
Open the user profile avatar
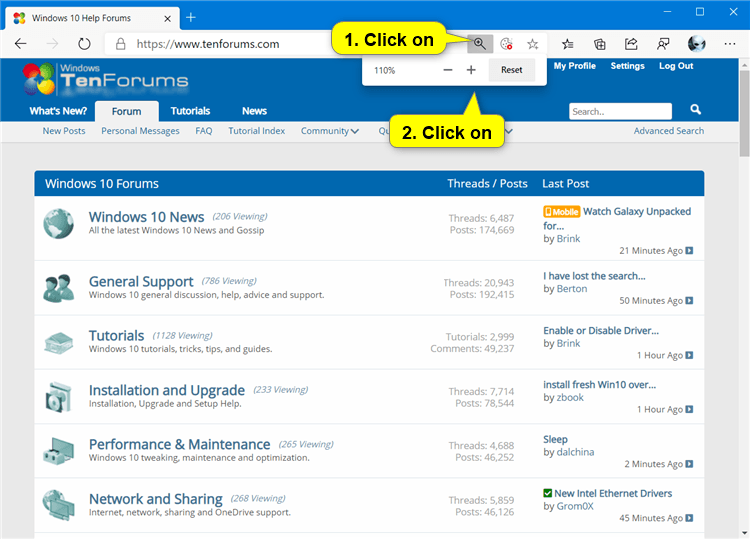[696, 44]
